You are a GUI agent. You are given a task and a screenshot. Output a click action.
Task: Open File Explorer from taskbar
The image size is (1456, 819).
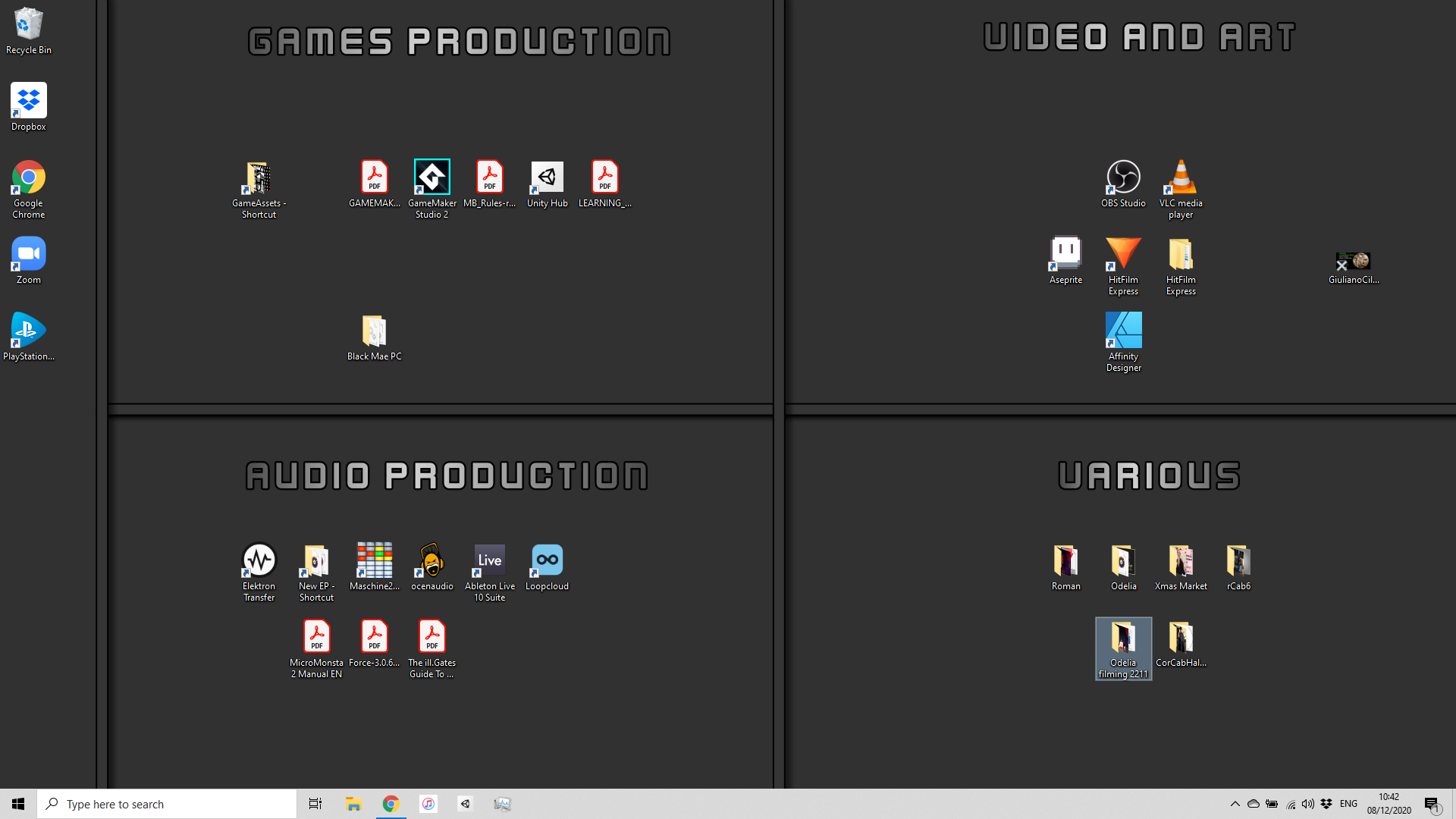pos(353,804)
